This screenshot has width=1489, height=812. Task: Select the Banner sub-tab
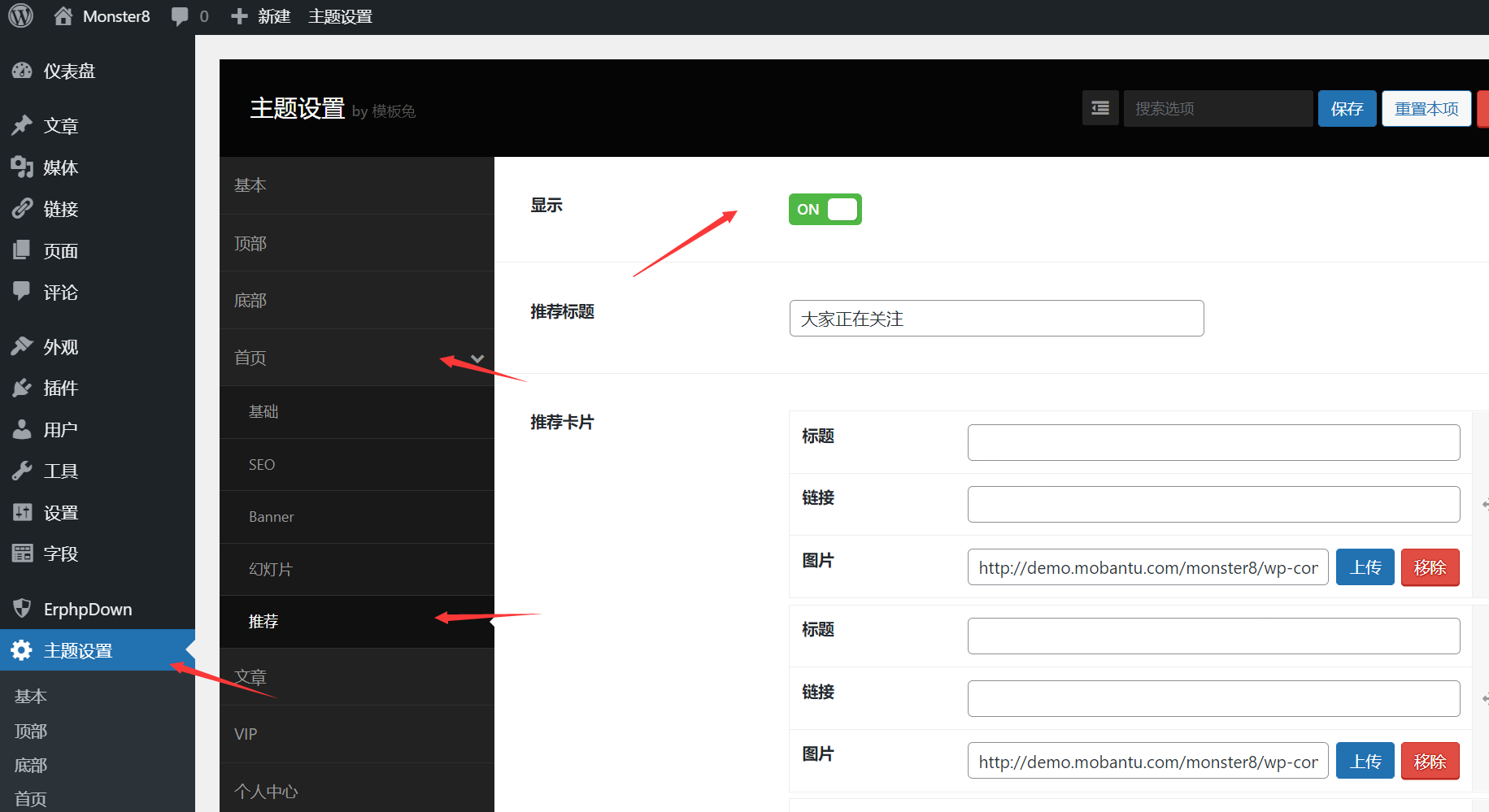(x=272, y=517)
